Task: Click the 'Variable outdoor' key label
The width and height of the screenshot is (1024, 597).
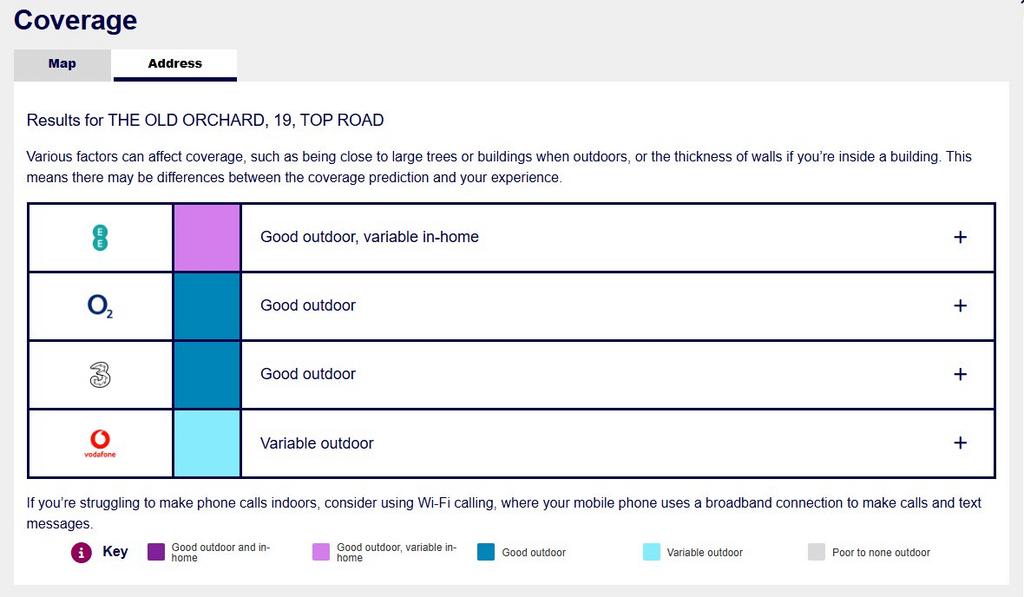Action: 705,553
